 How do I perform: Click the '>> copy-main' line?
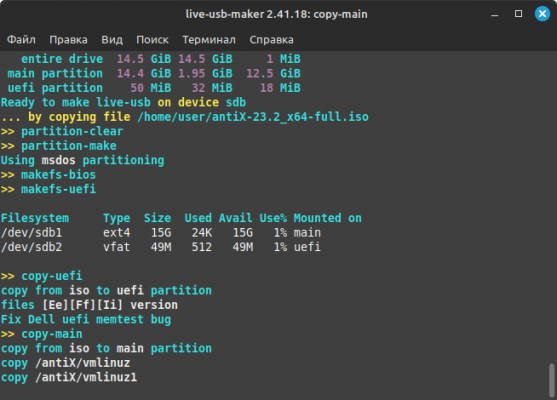pyautogui.click(x=42, y=334)
